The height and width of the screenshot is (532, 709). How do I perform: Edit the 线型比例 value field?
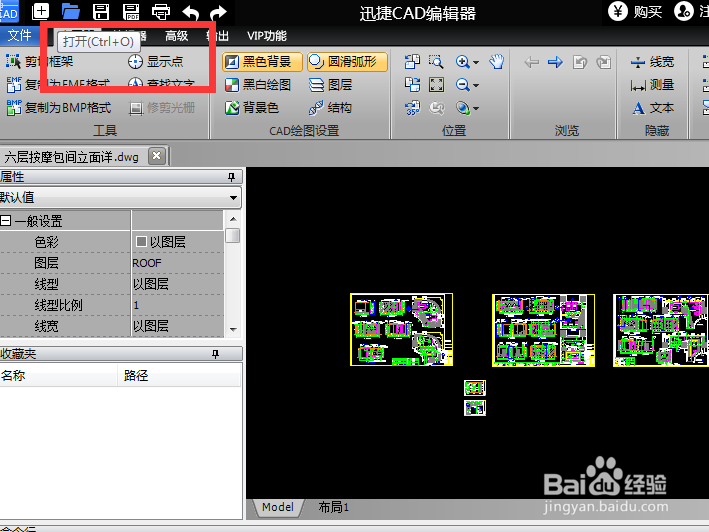(x=178, y=305)
